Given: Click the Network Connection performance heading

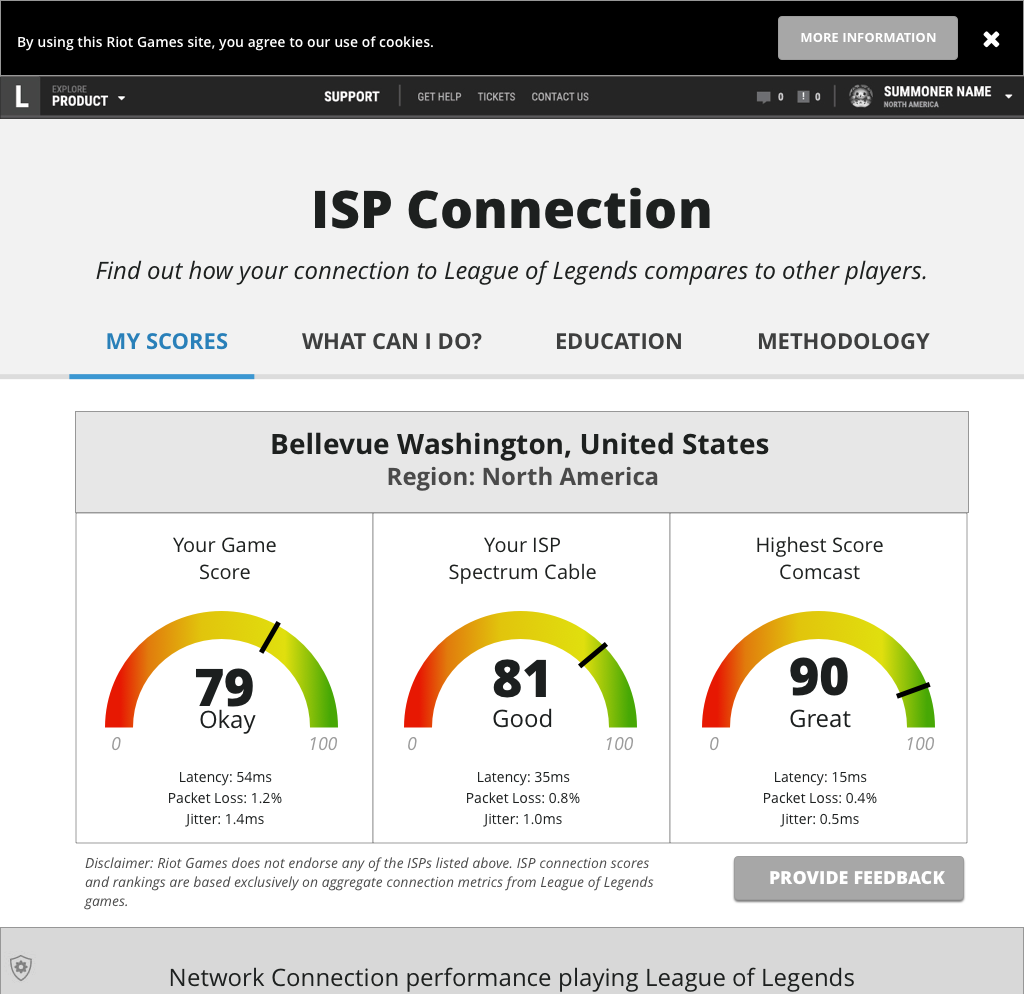Looking at the screenshot, I should pos(511,978).
